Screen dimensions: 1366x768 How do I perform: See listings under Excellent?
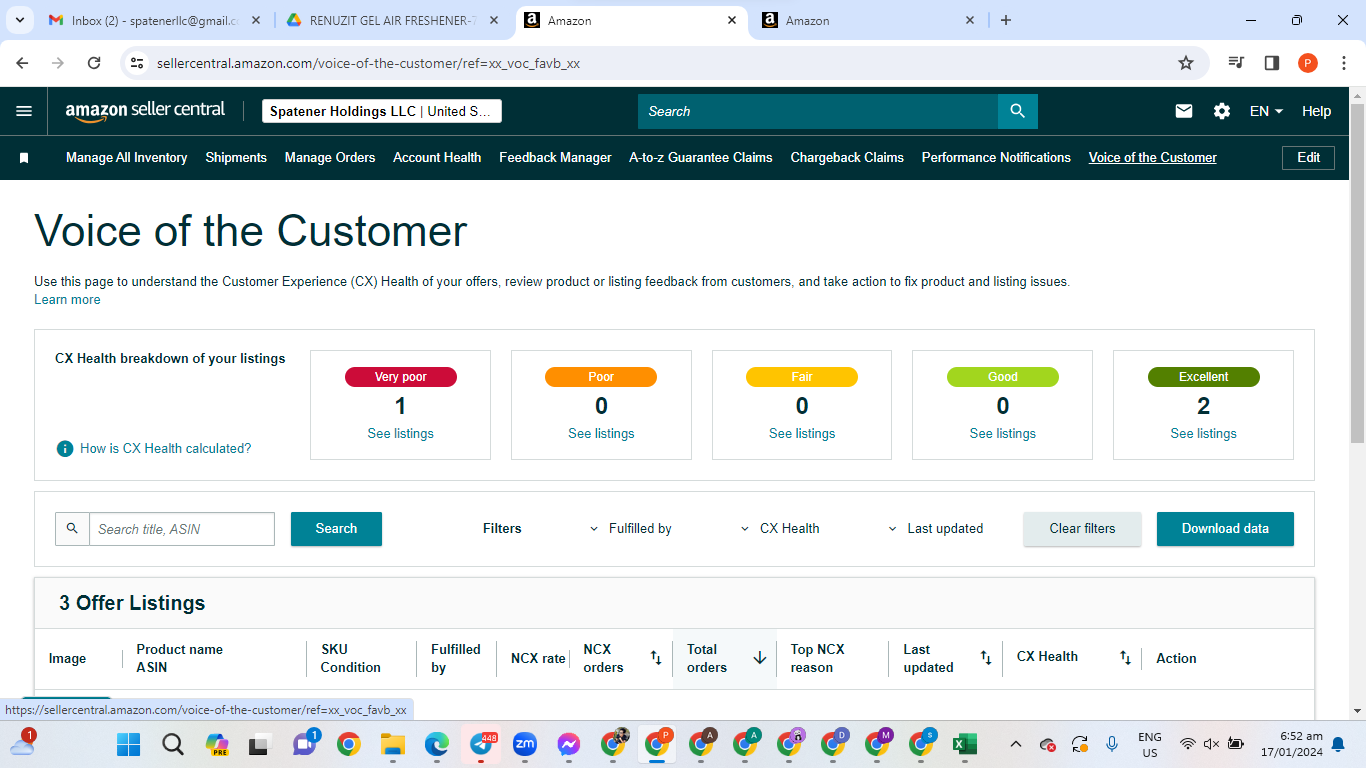pos(1203,434)
